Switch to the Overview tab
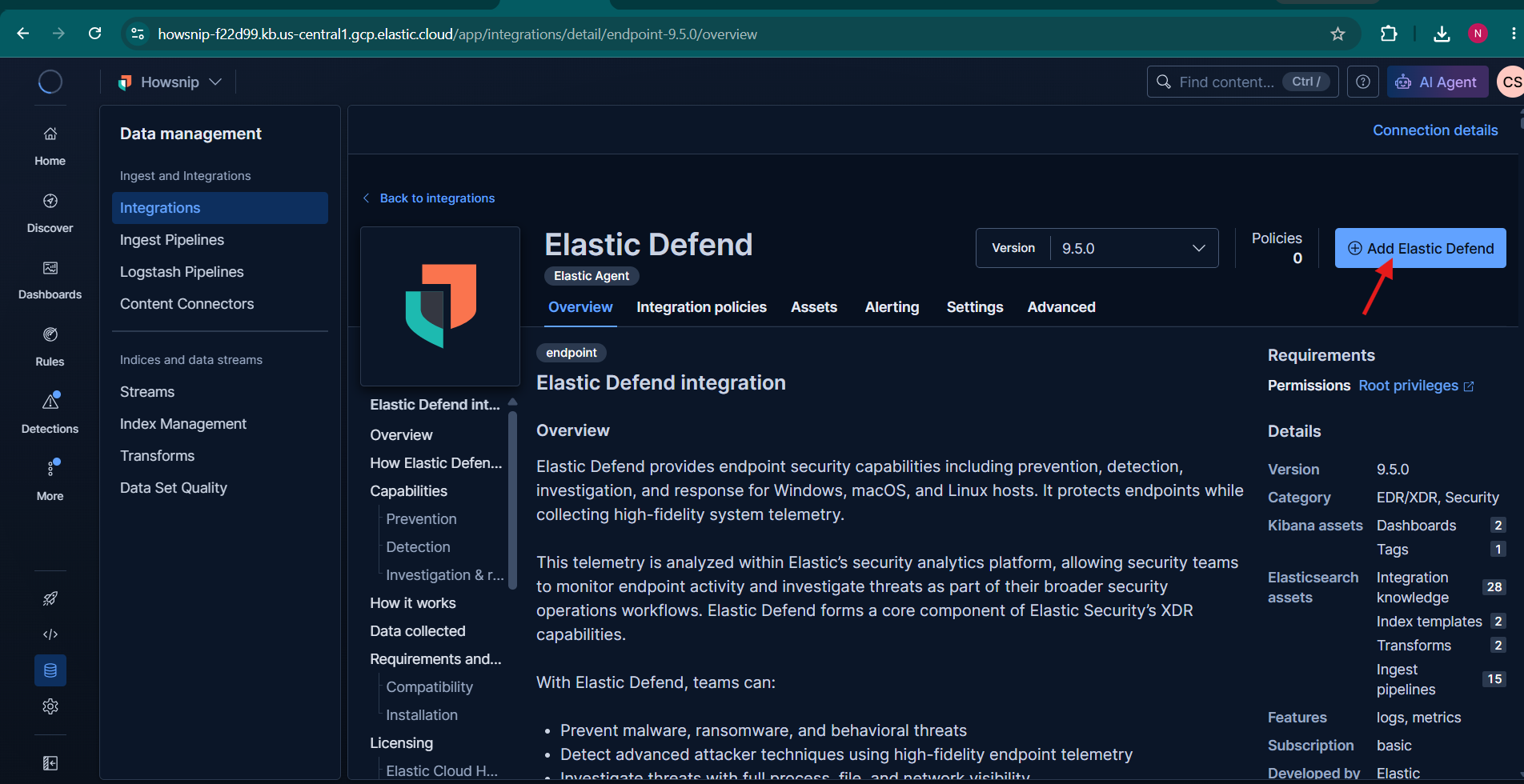 pos(580,307)
